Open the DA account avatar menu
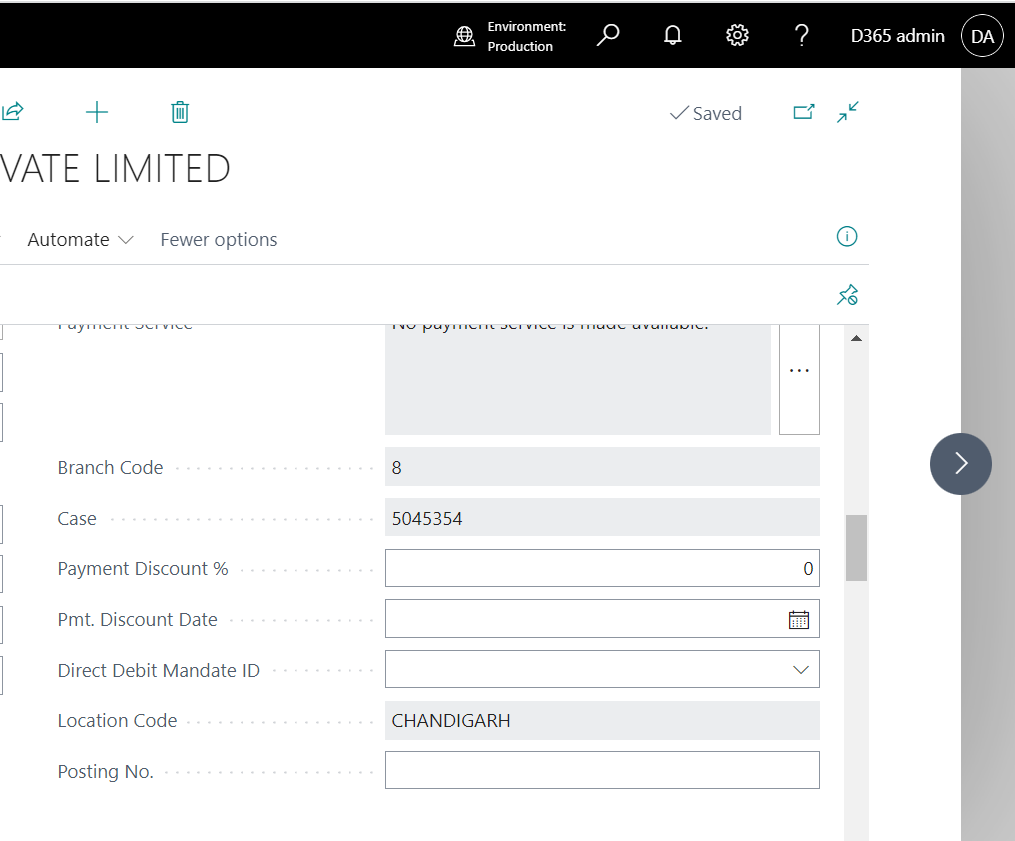 (x=981, y=35)
